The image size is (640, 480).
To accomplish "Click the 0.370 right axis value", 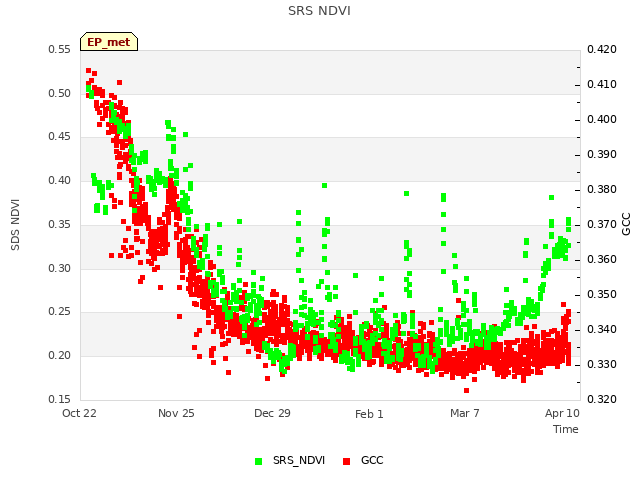I will click(x=602, y=224).
